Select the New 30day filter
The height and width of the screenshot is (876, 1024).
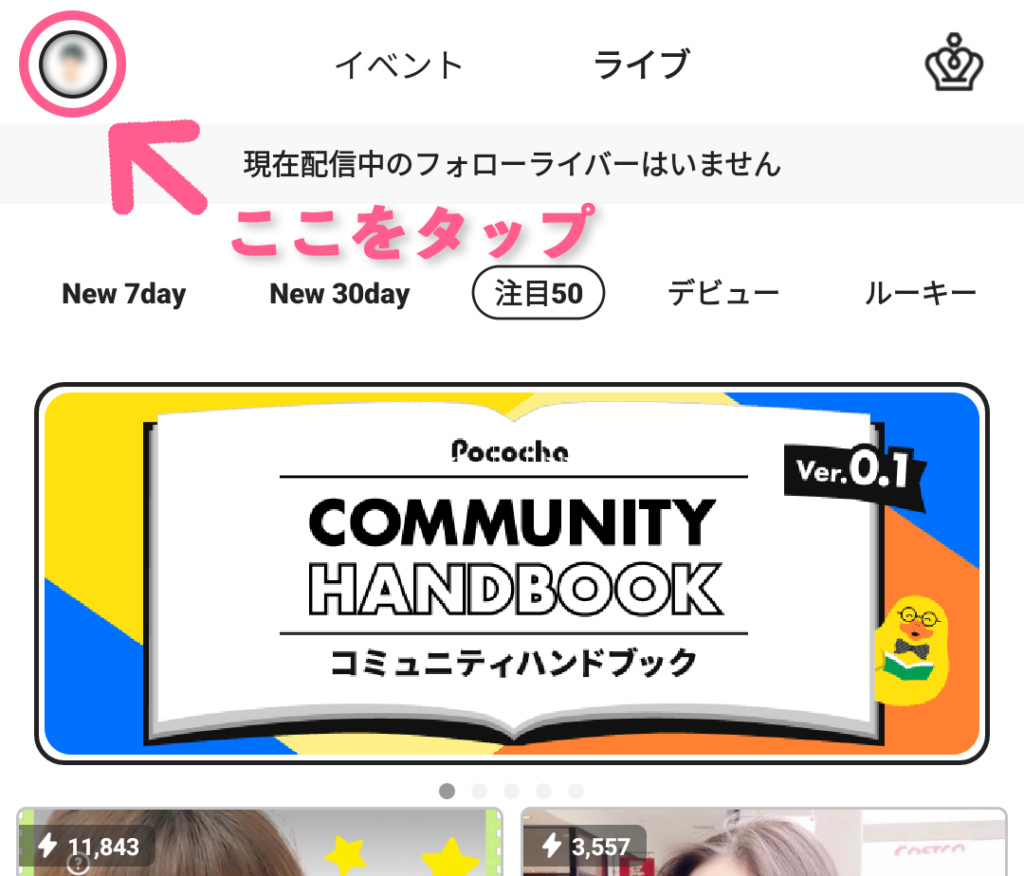click(340, 294)
